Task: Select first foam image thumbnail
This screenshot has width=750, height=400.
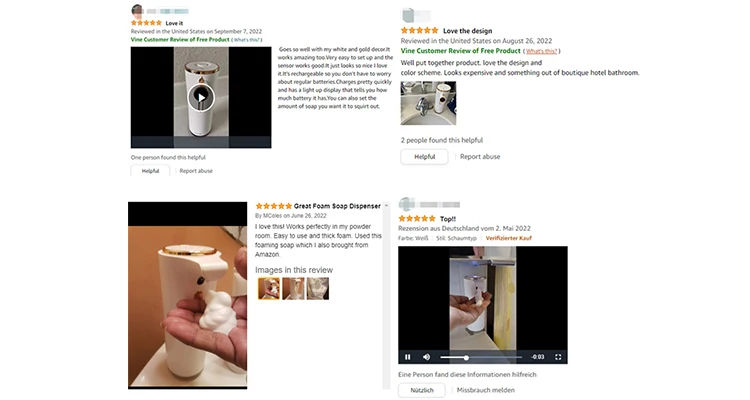Action: pyautogui.click(x=269, y=289)
